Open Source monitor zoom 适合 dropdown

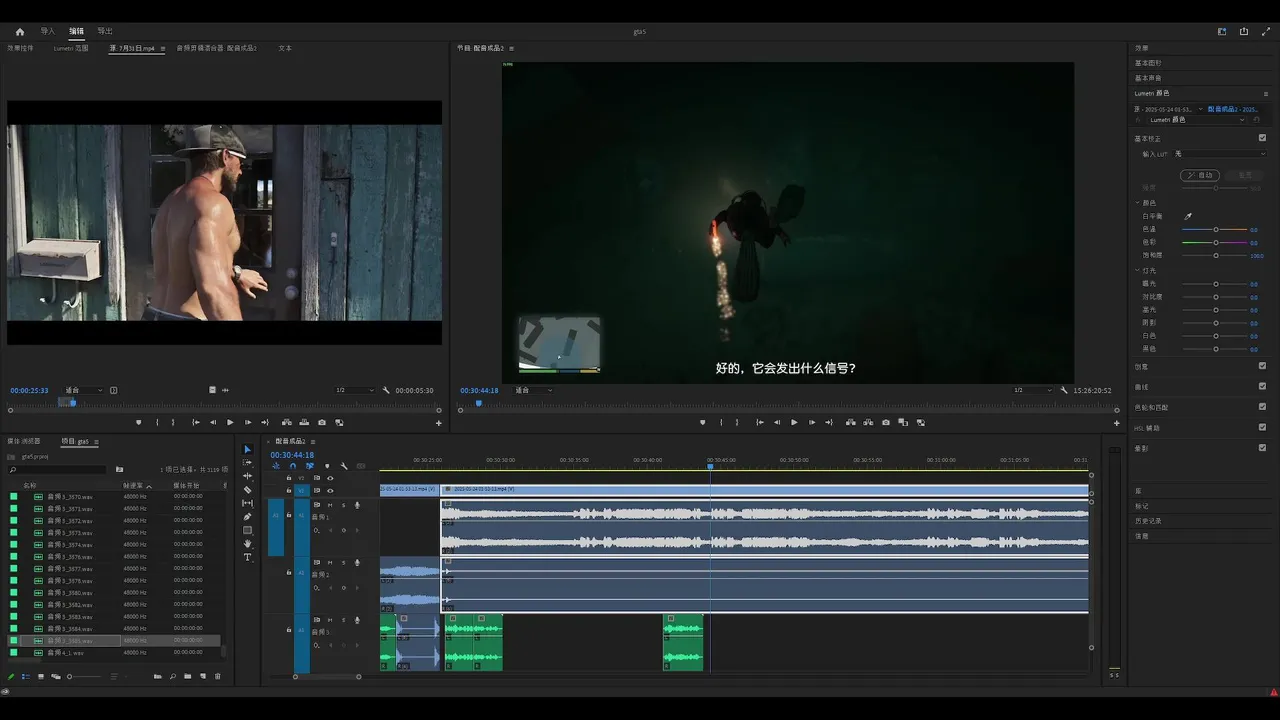pyautogui.click(x=84, y=390)
